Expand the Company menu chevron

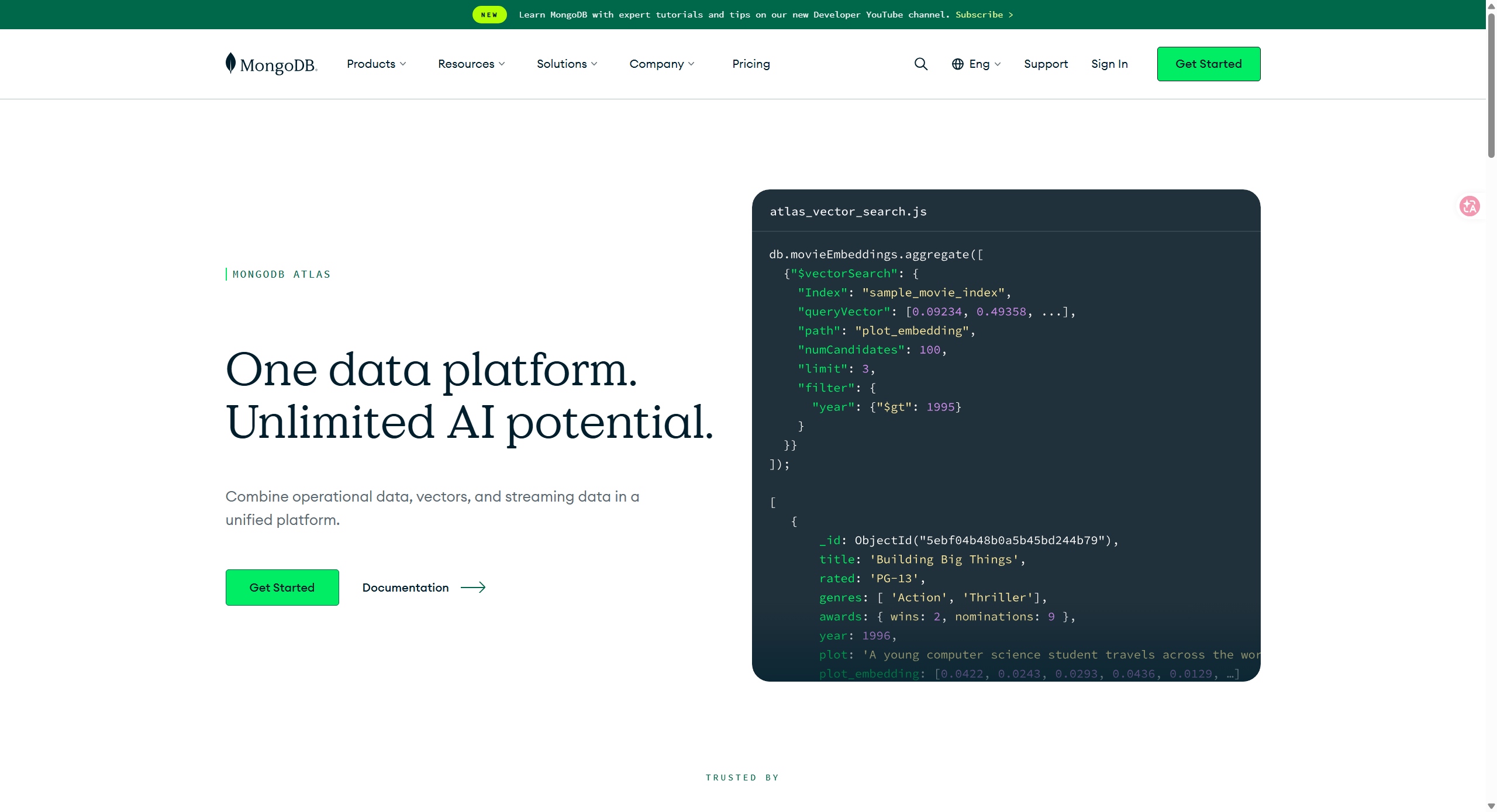[691, 64]
